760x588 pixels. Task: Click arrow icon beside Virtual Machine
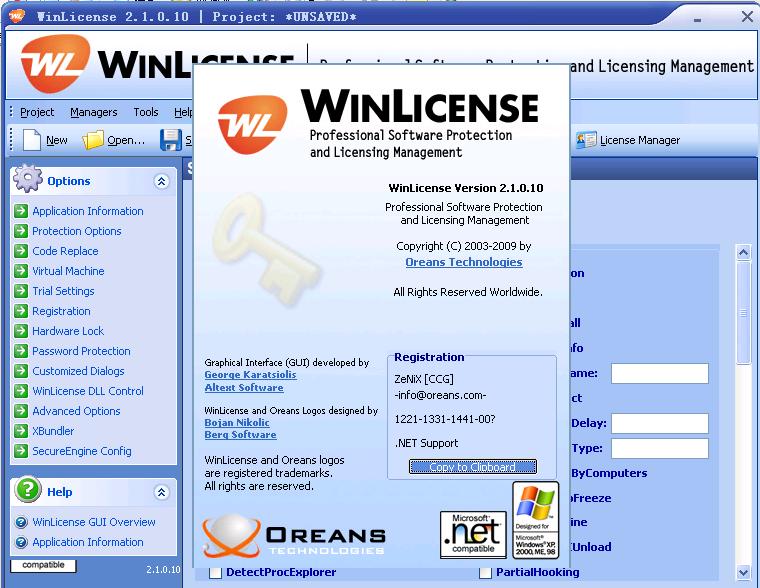[x=21, y=270]
